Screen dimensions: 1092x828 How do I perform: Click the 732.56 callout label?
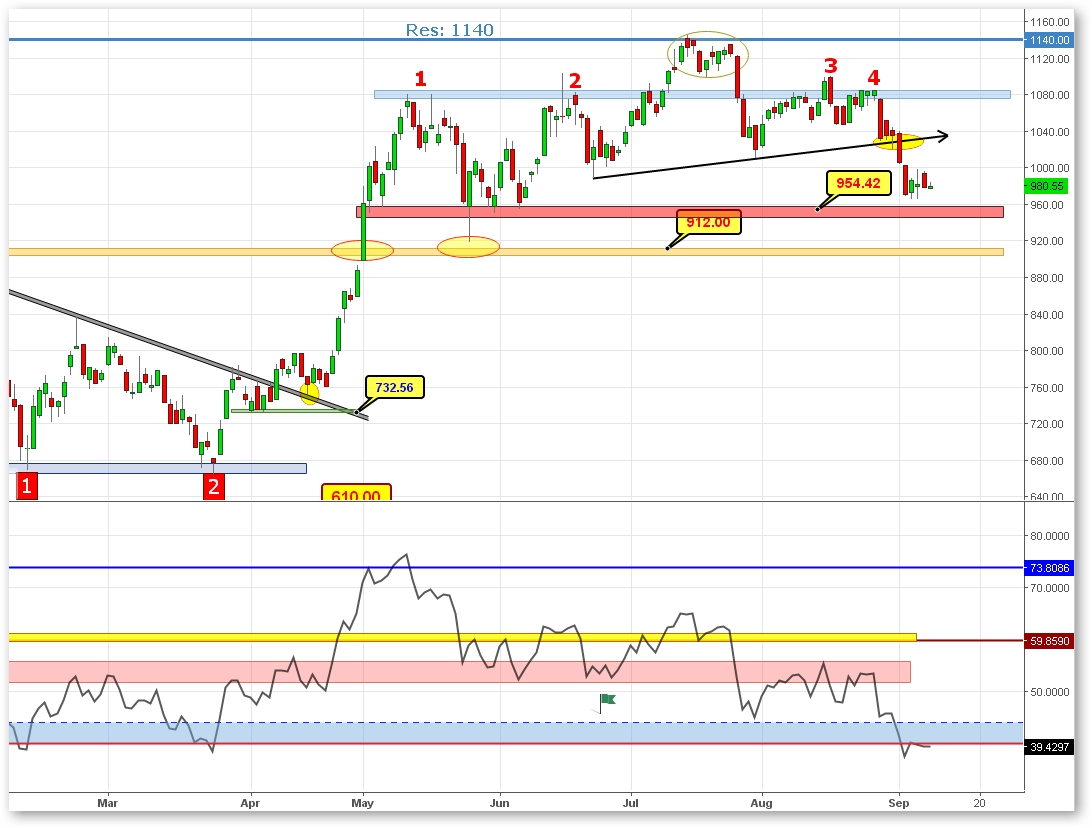click(396, 387)
